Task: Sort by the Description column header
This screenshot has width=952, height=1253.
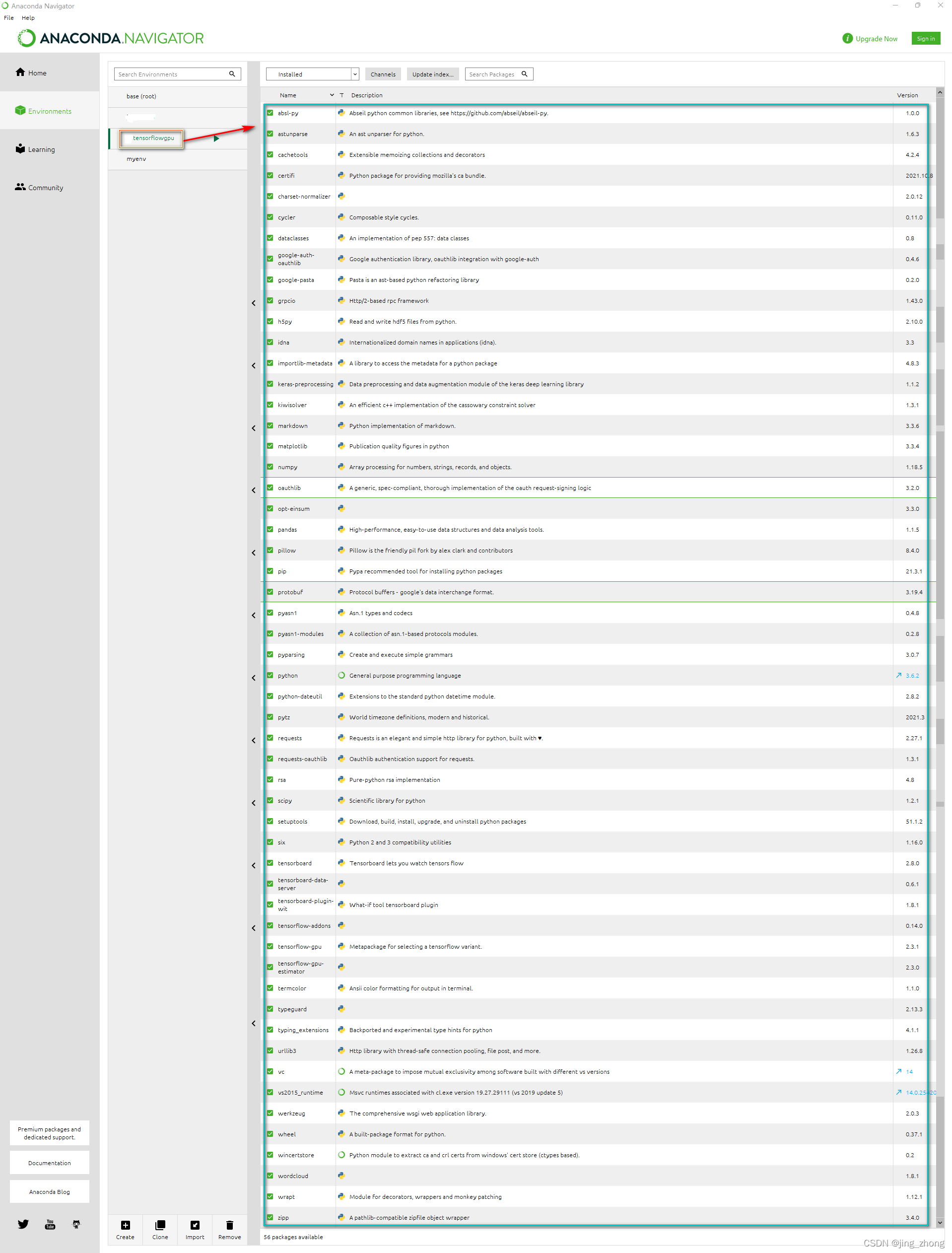Action: [x=367, y=95]
